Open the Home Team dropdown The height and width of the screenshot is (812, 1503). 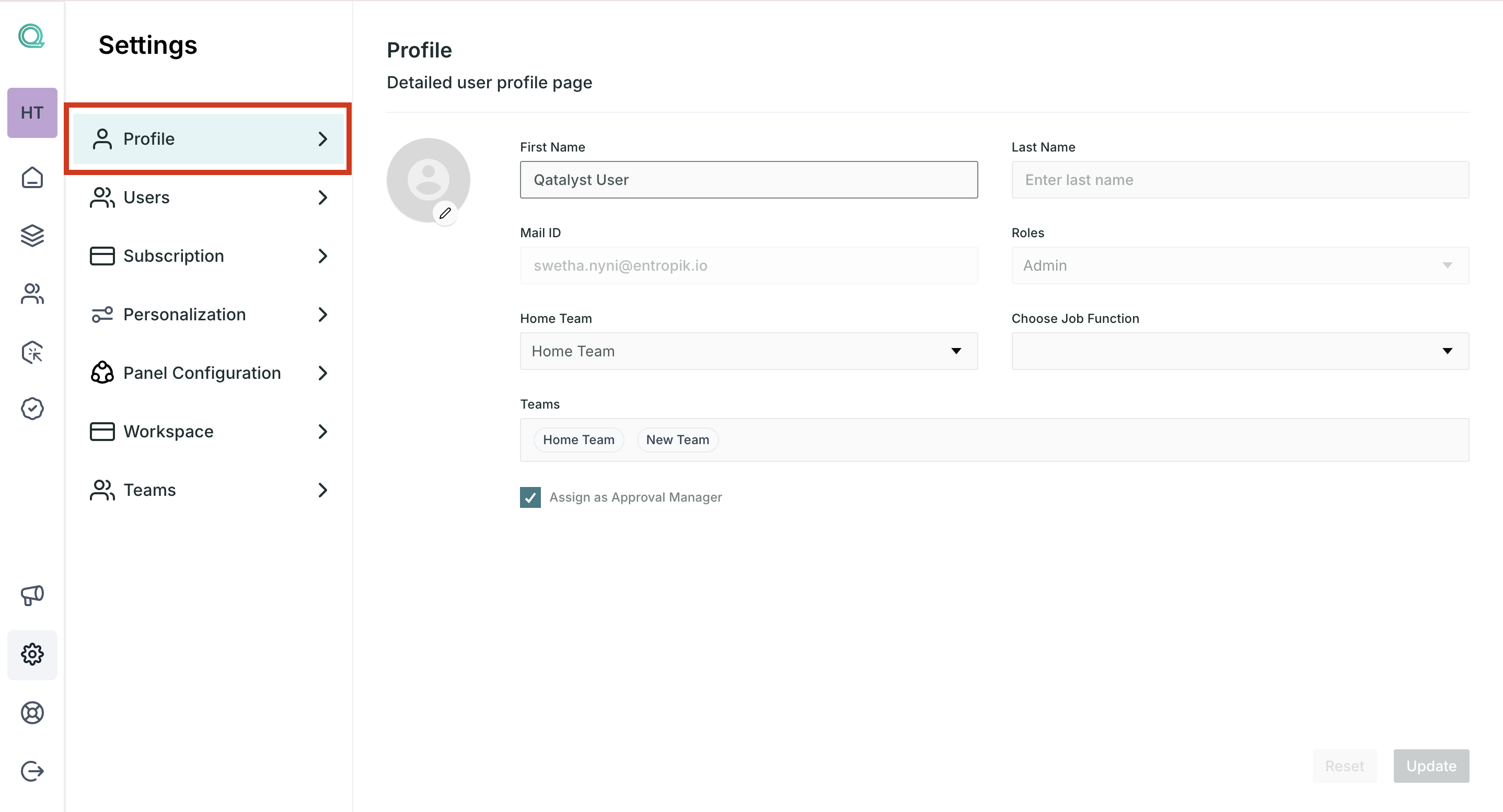coord(748,351)
